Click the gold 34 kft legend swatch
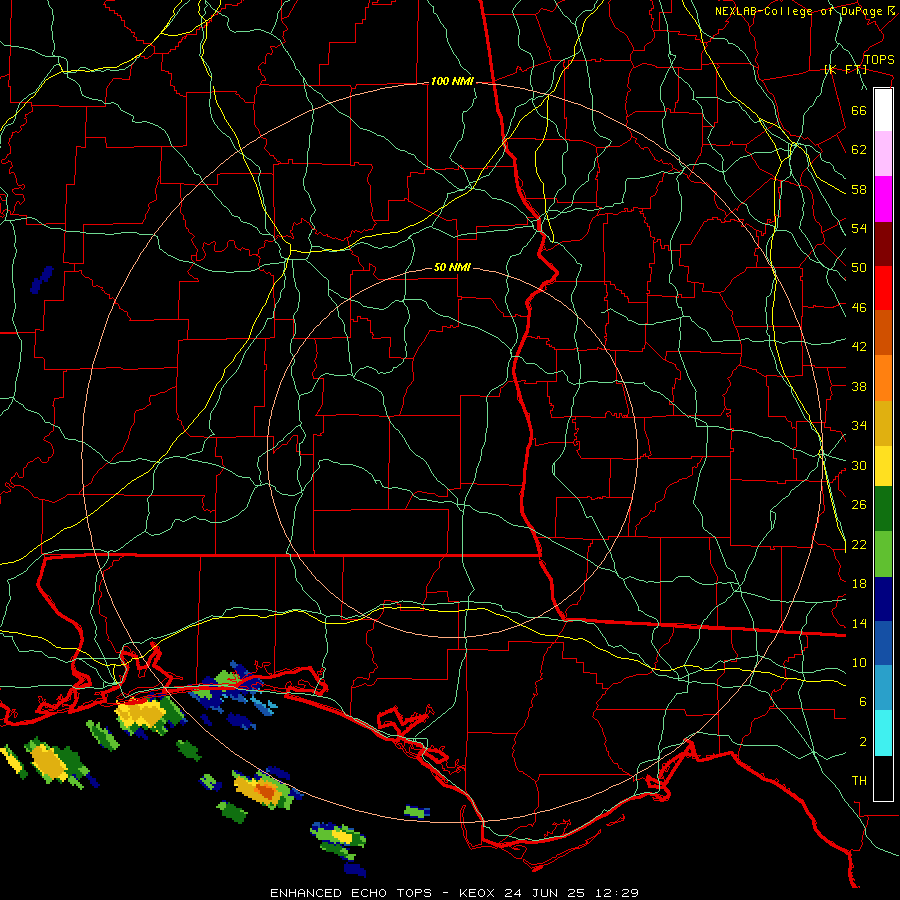Viewport: 900px width, 900px height. (x=883, y=423)
